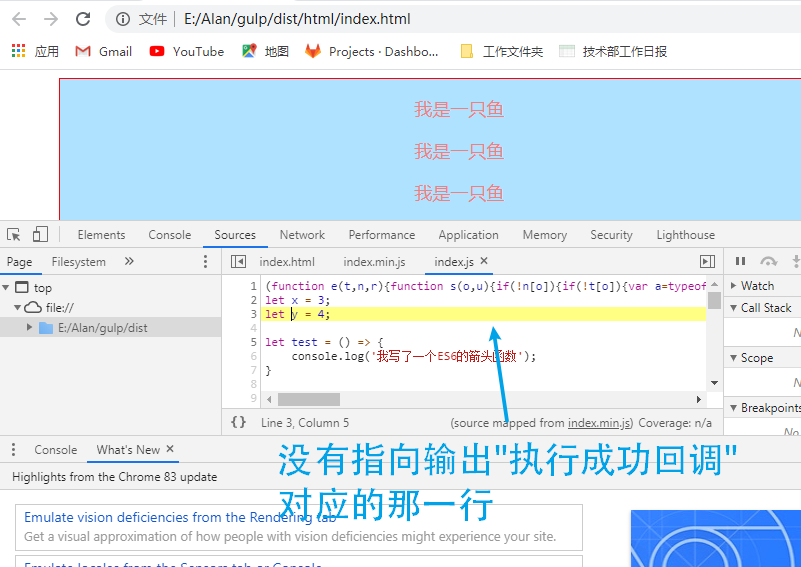Step over next function call

point(768,262)
